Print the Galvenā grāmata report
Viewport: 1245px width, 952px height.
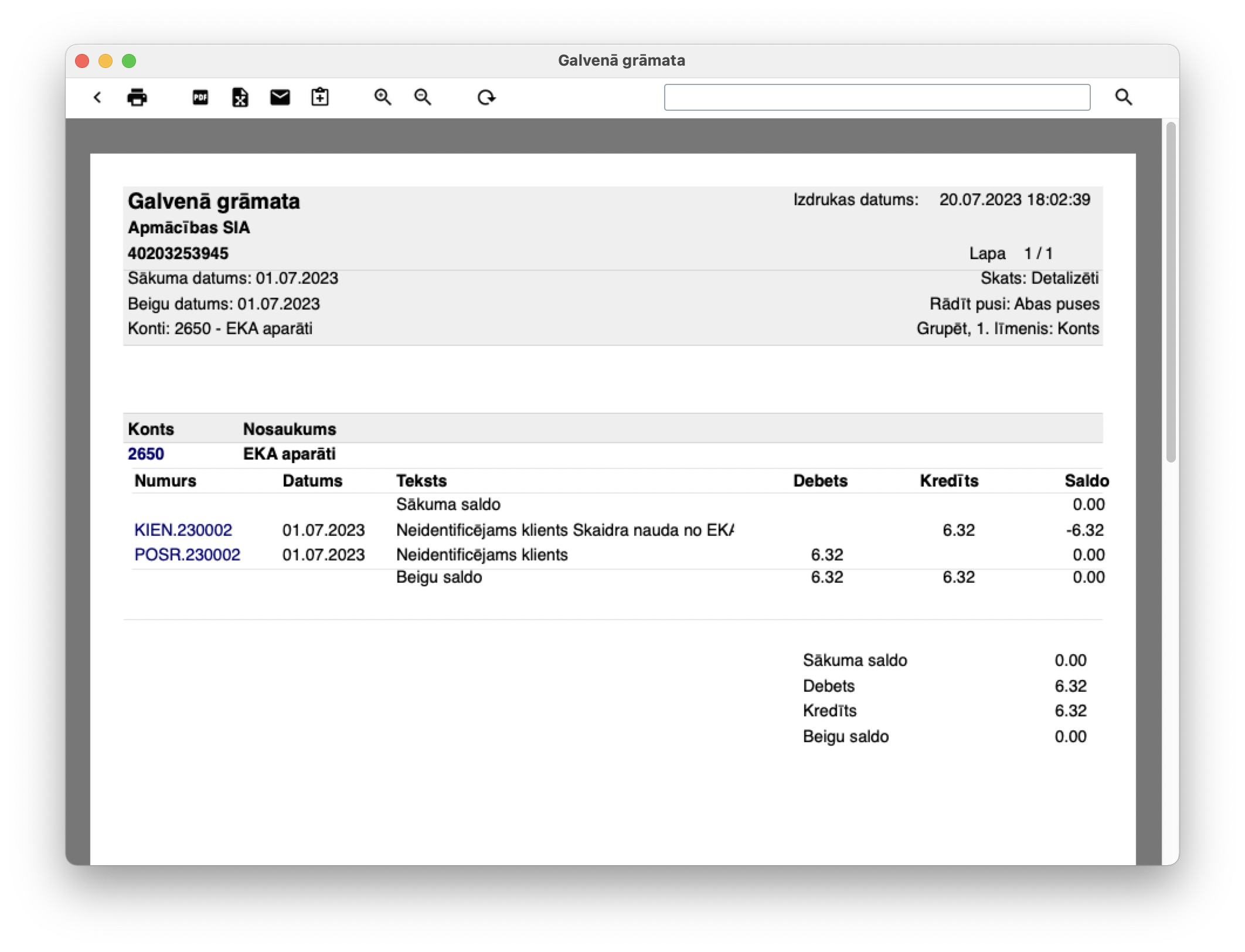point(137,97)
